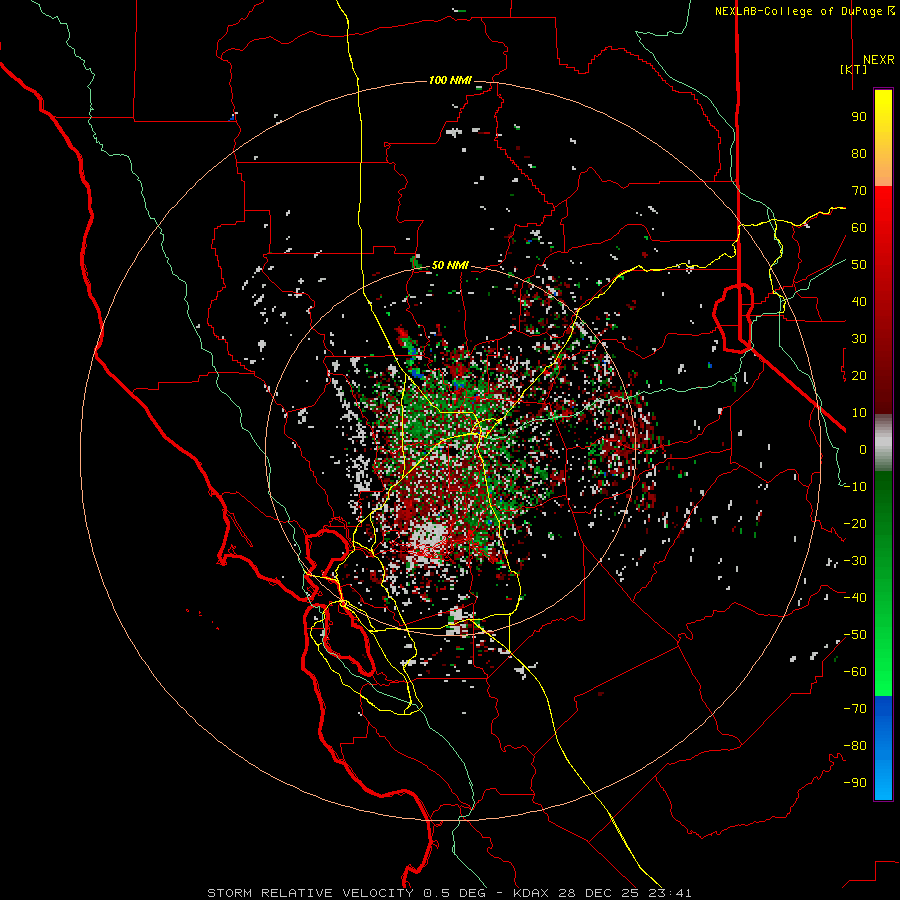Viewport: 900px width, 900px height.
Task: Click the 40 value on the velocity scale
Action: [x=859, y=302]
